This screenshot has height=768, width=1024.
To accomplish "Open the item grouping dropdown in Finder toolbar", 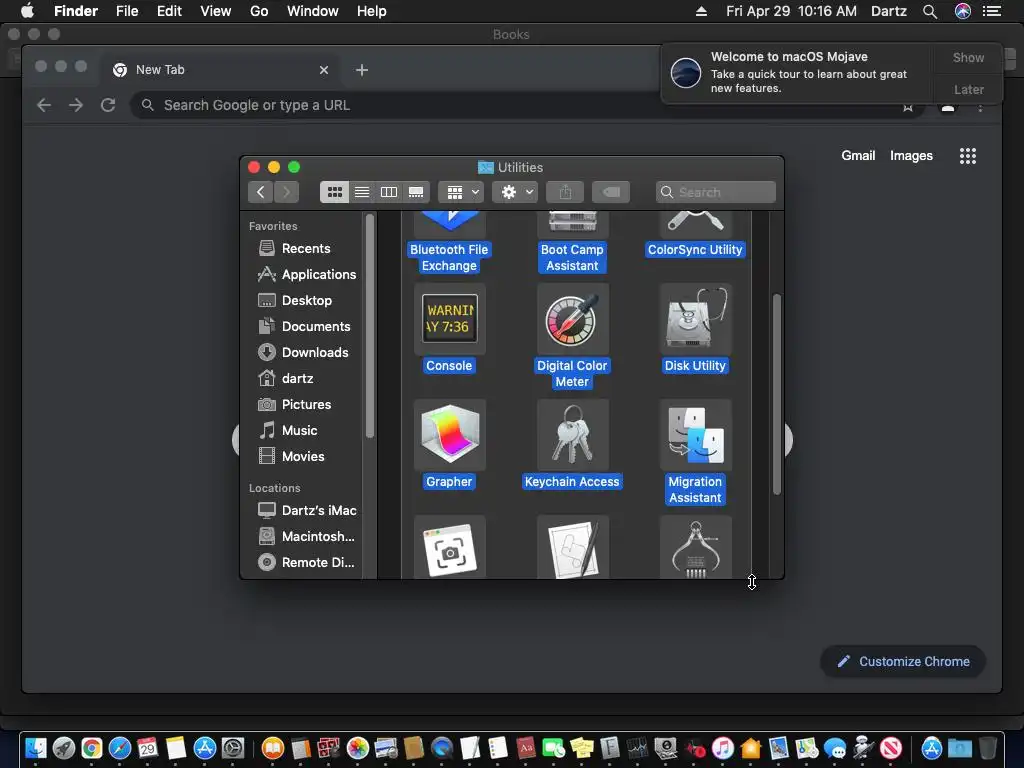I will pos(461,192).
